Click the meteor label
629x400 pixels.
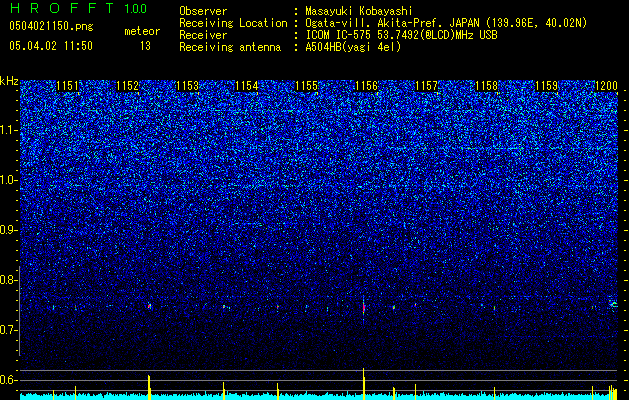coord(142,31)
